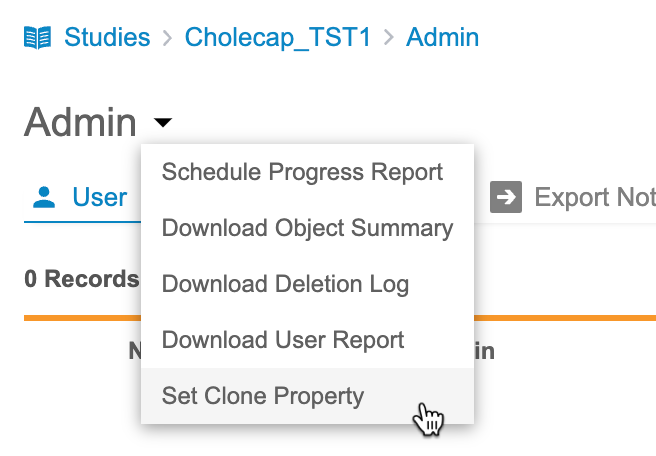Image resolution: width=656 pixels, height=456 pixels.
Task: Switch to the User tab
Action: (x=99, y=197)
